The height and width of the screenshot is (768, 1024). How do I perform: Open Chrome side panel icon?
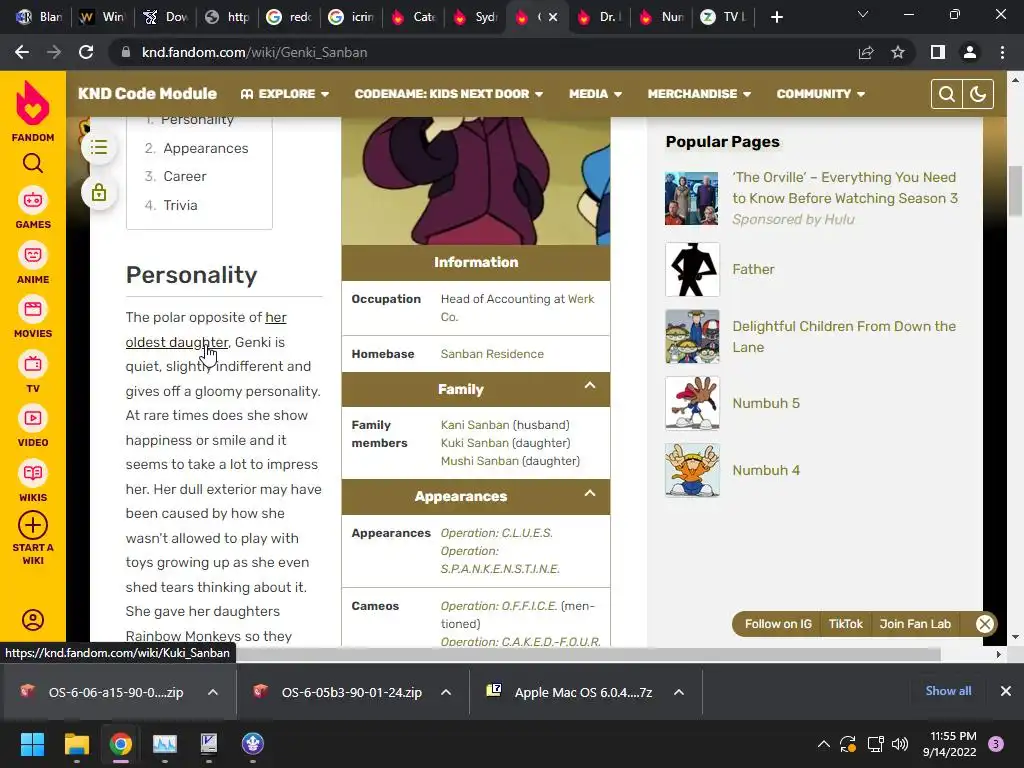point(938,52)
